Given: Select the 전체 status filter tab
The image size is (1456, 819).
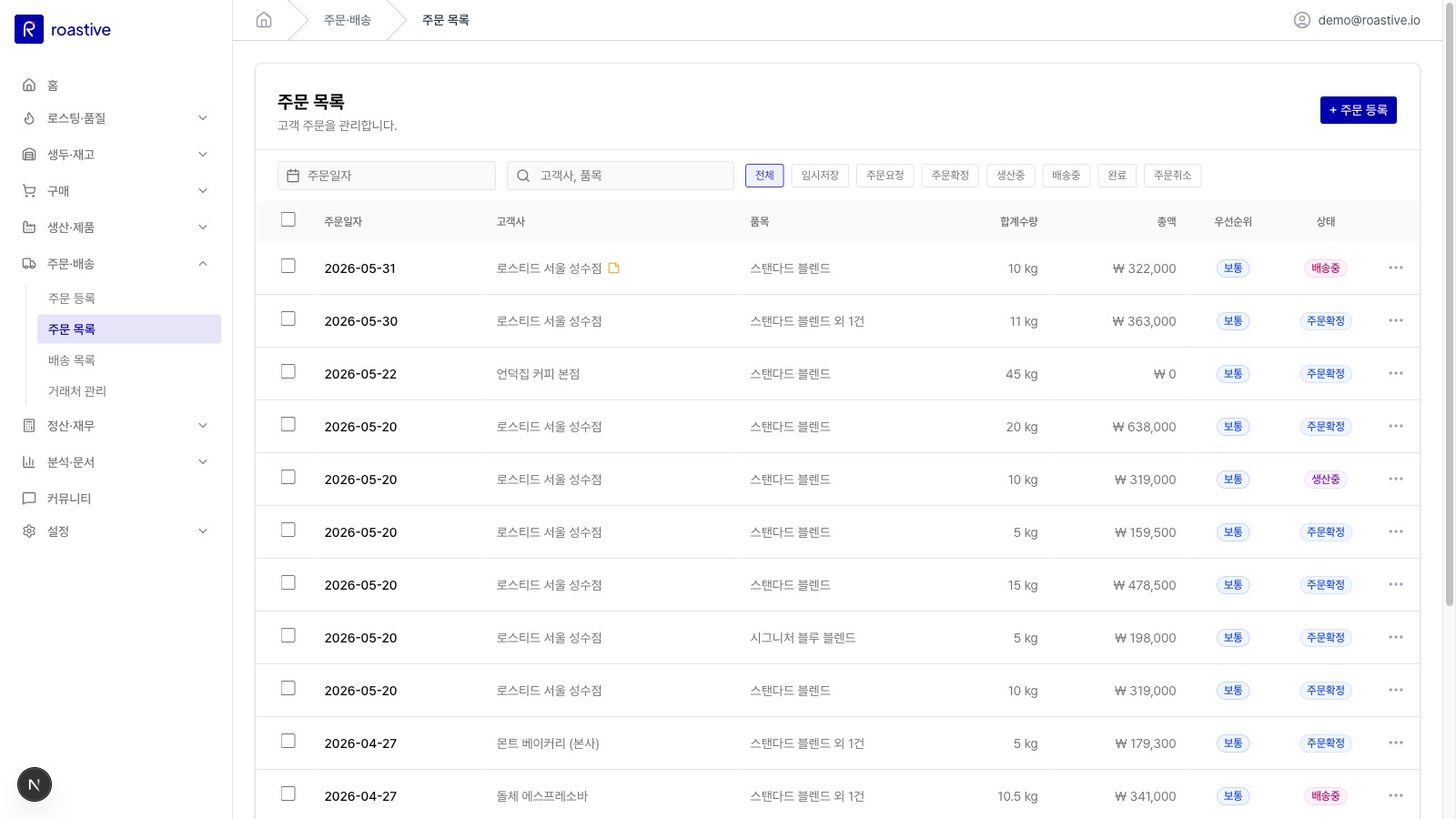Looking at the screenshot, I should coord(764,176).
